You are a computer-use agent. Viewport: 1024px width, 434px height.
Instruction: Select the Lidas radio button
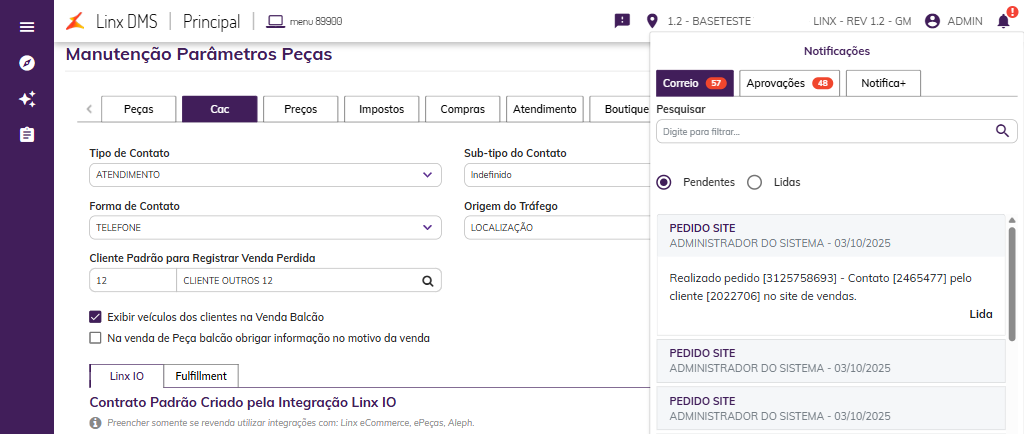pyautogui.click(x=754, y=182)
